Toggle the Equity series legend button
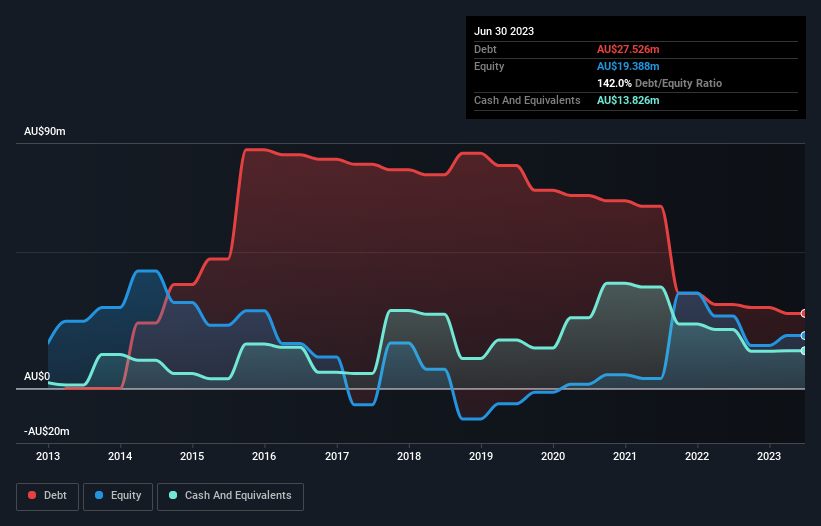 pyautogui.click(x=118, y=496)
